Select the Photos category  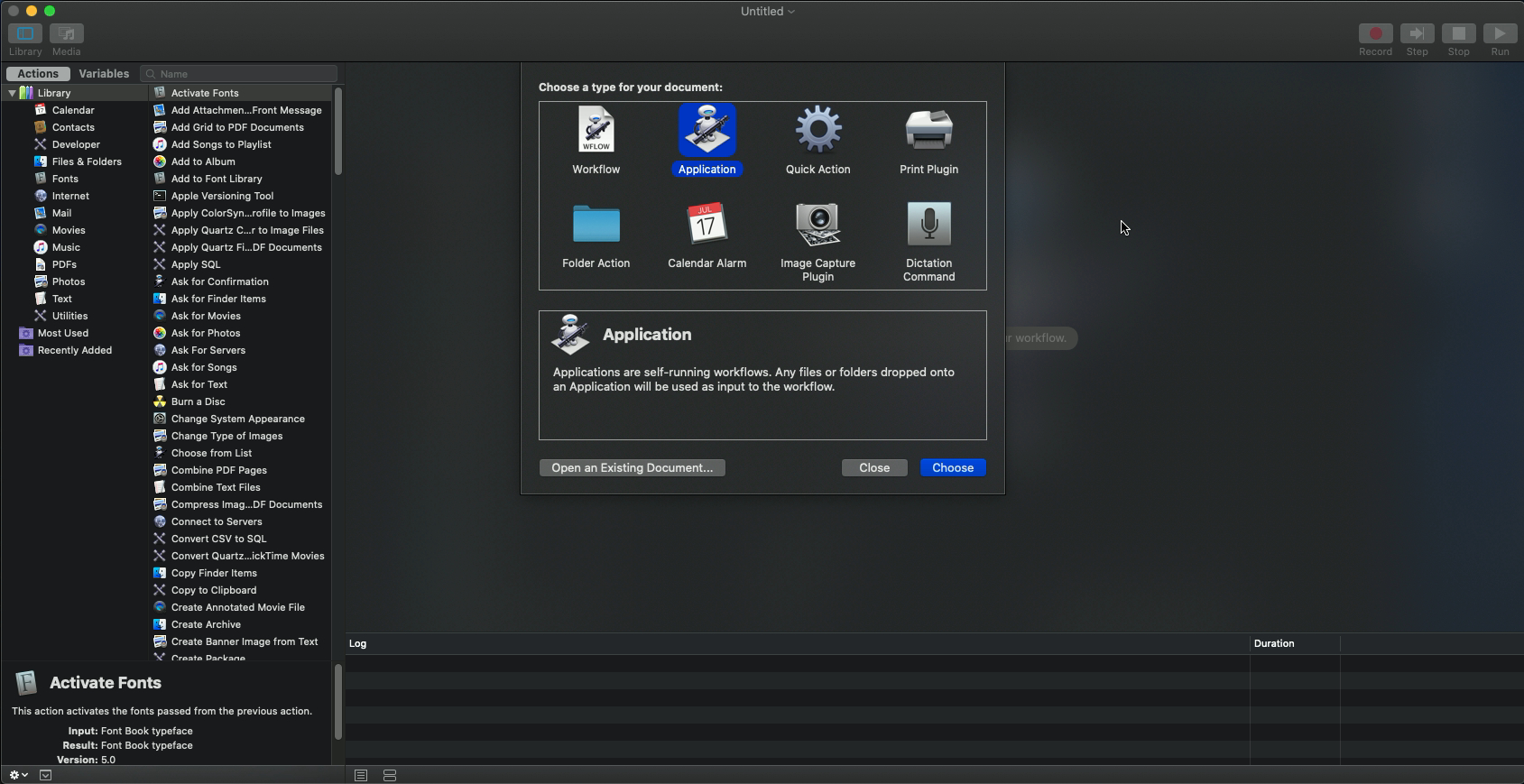pyautogui.click(x=69, y=281)
